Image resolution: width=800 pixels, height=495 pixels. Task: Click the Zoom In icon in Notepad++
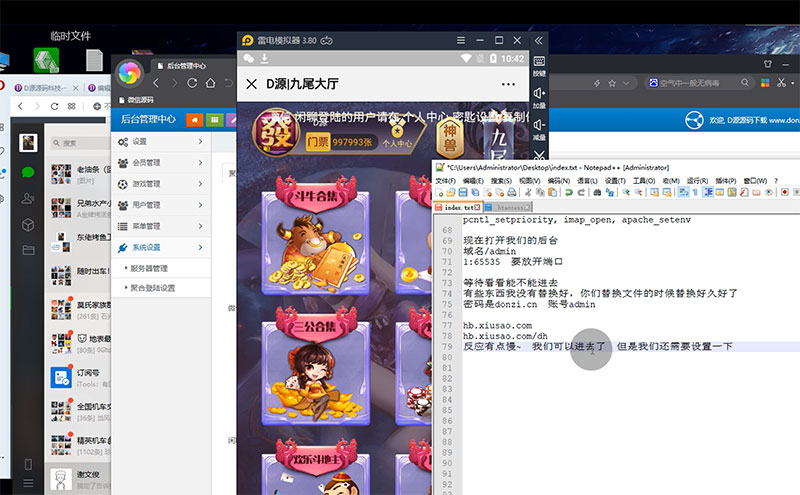(626, 192)
